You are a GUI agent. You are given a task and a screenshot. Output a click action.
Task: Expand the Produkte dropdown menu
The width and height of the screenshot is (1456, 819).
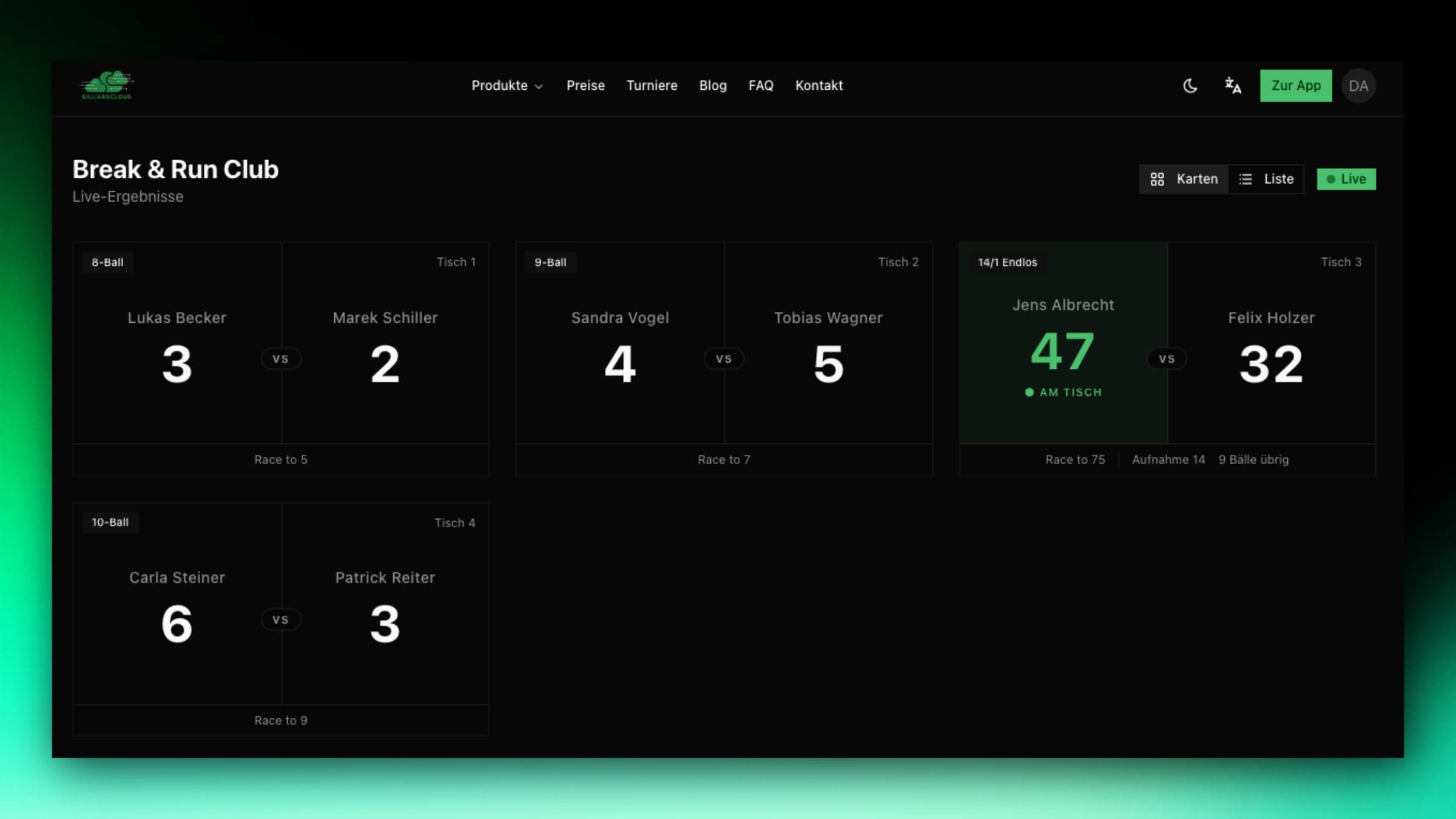click(507, 86)
